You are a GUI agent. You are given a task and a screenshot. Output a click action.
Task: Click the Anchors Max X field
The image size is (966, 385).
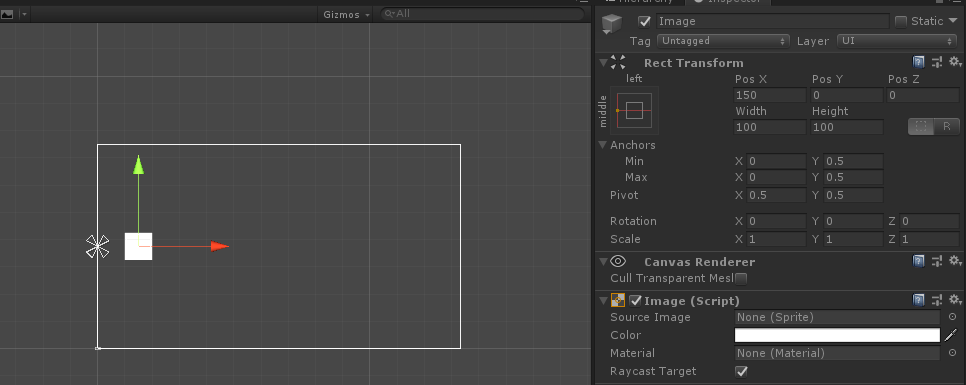pos(776,177)
